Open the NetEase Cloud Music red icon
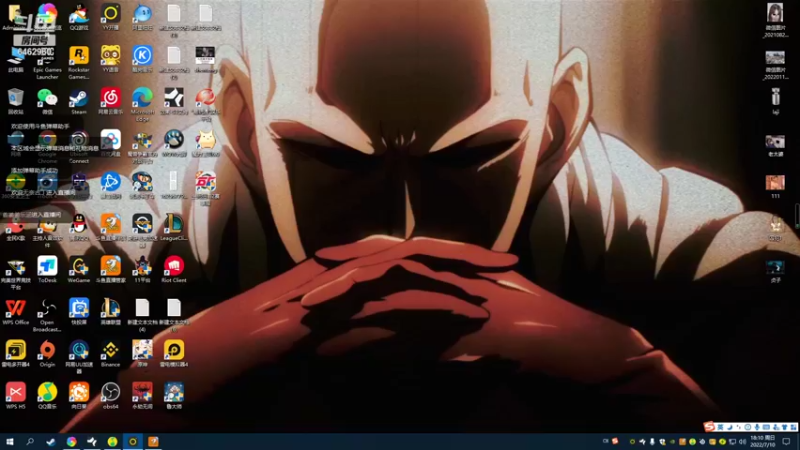This screenshot has height=450, width=800. (x=111, y=97)
